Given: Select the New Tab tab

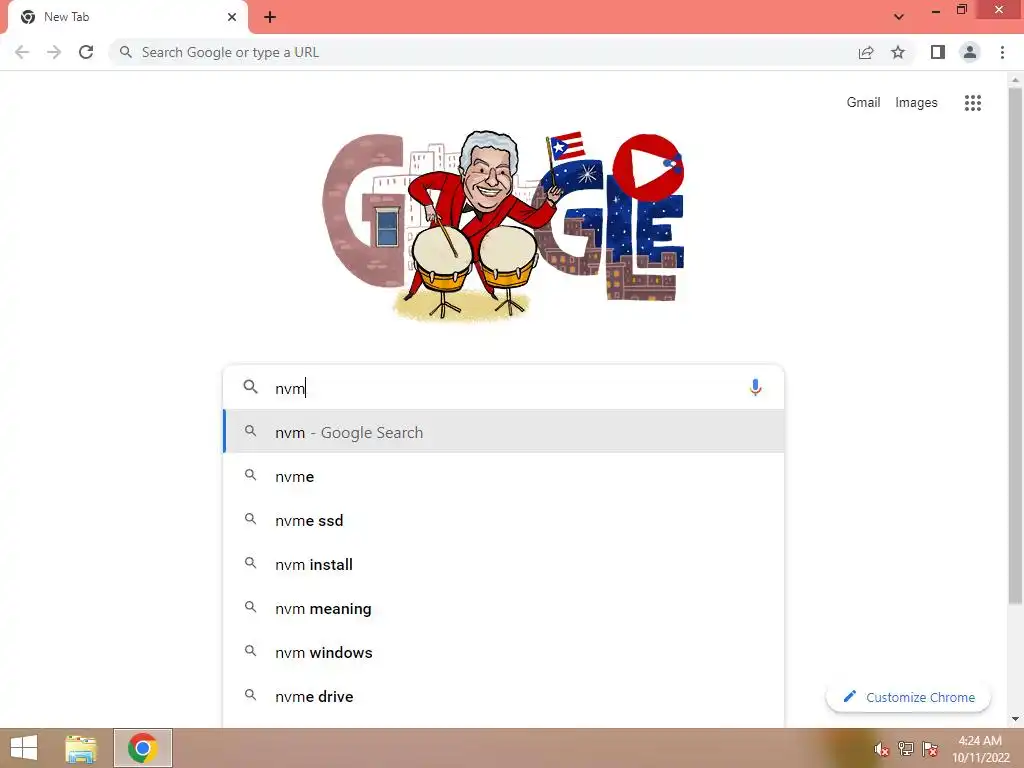Looking at the screenshot, I should tap(128, 17).
